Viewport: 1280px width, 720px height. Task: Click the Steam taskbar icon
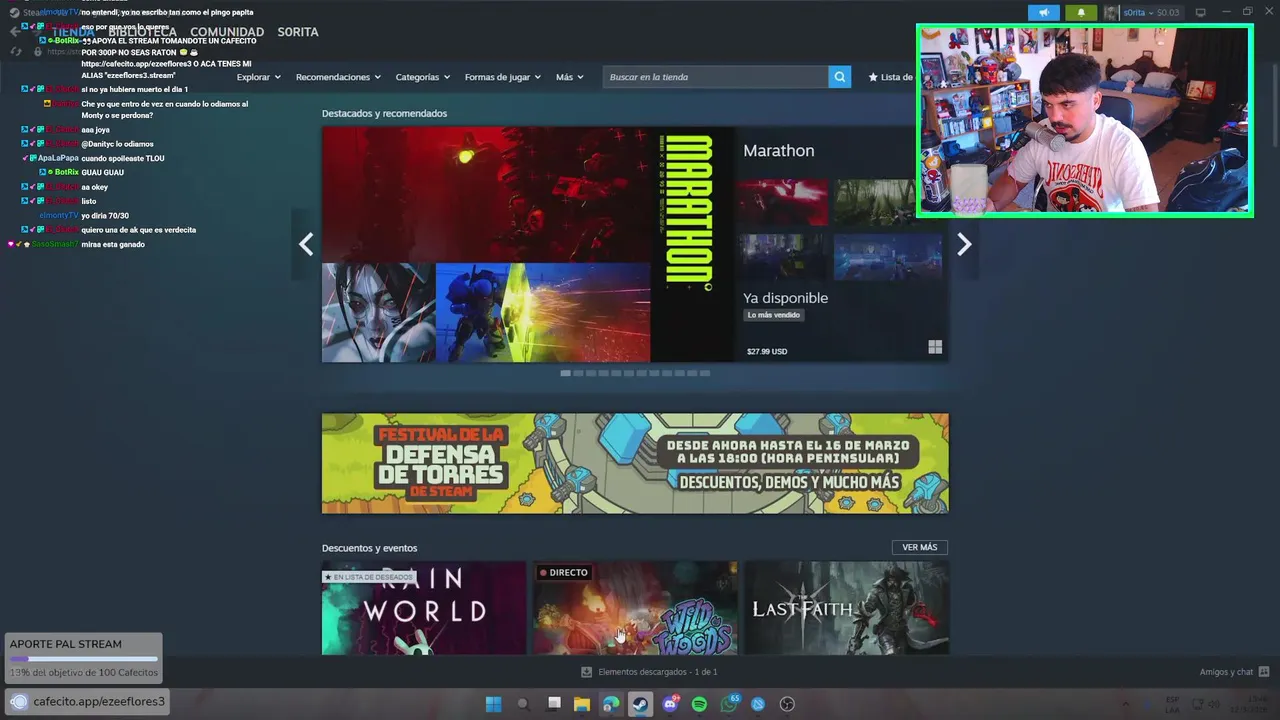click(x=640, y=704)
